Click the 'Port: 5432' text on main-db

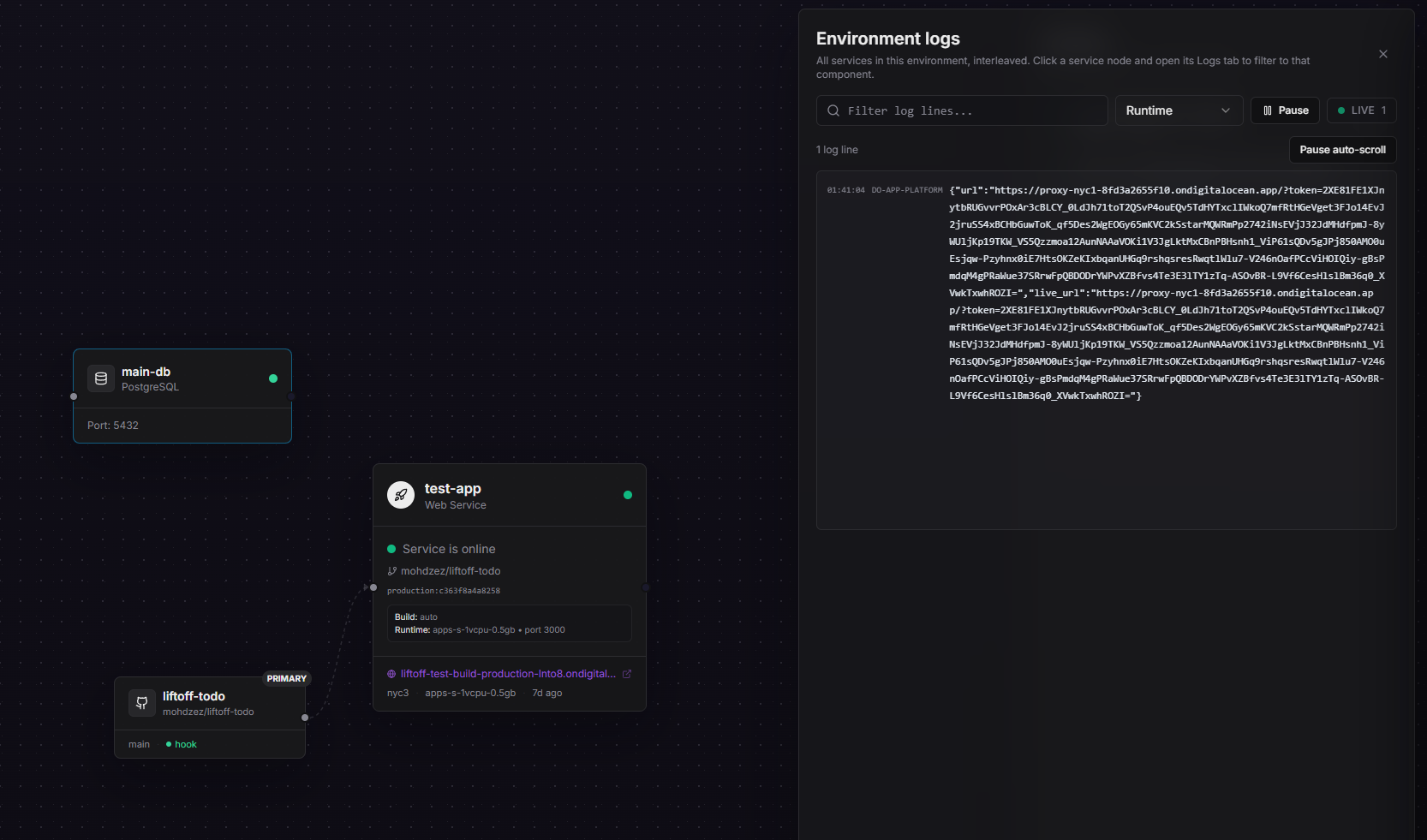[113, 426]
